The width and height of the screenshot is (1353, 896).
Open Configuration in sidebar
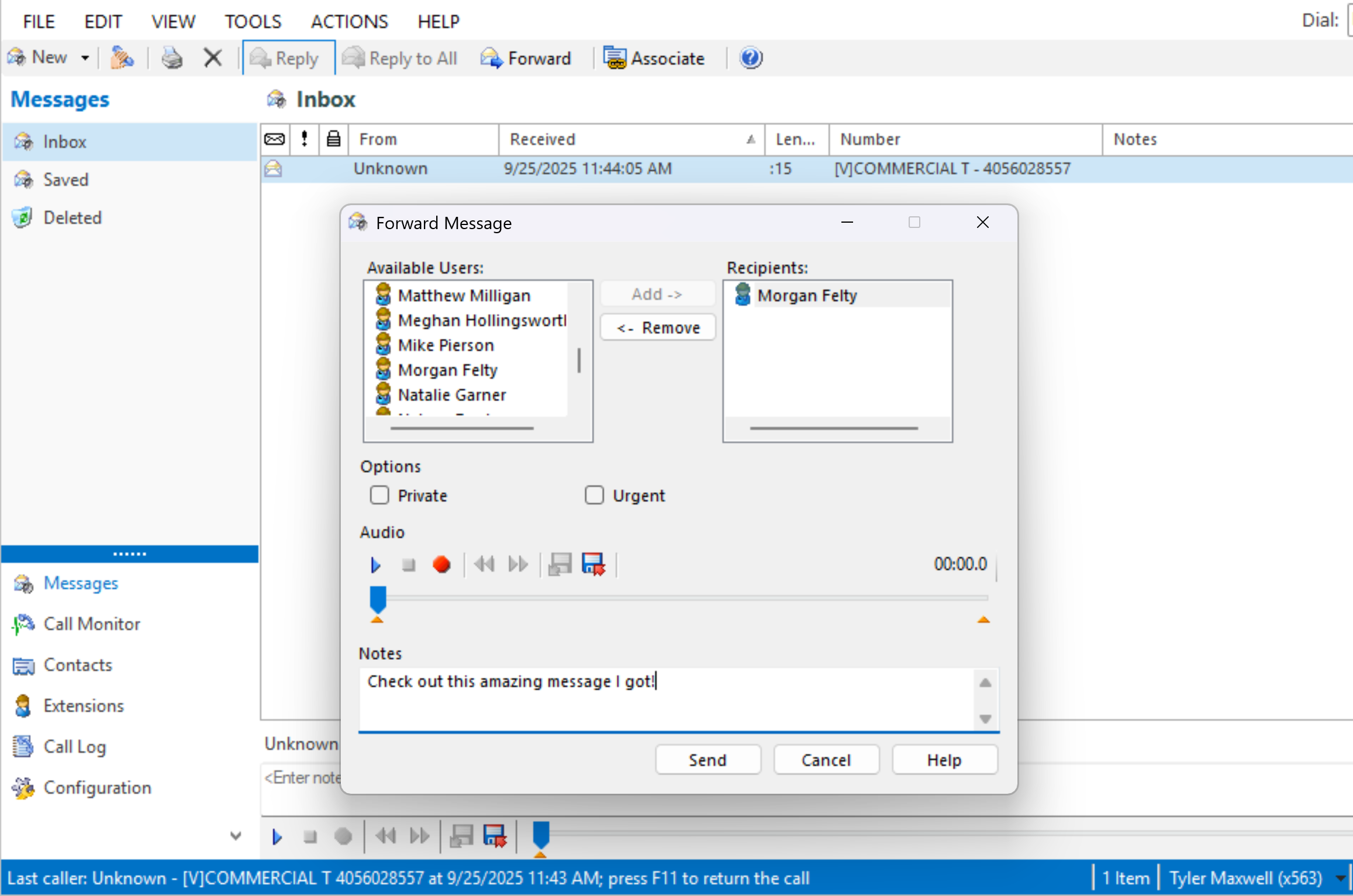tap(97, 788)
